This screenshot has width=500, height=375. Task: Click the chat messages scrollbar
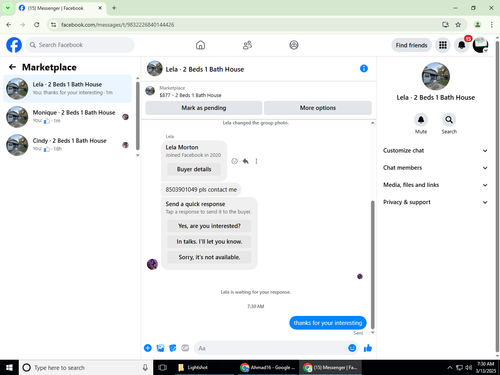click(372, 264)
